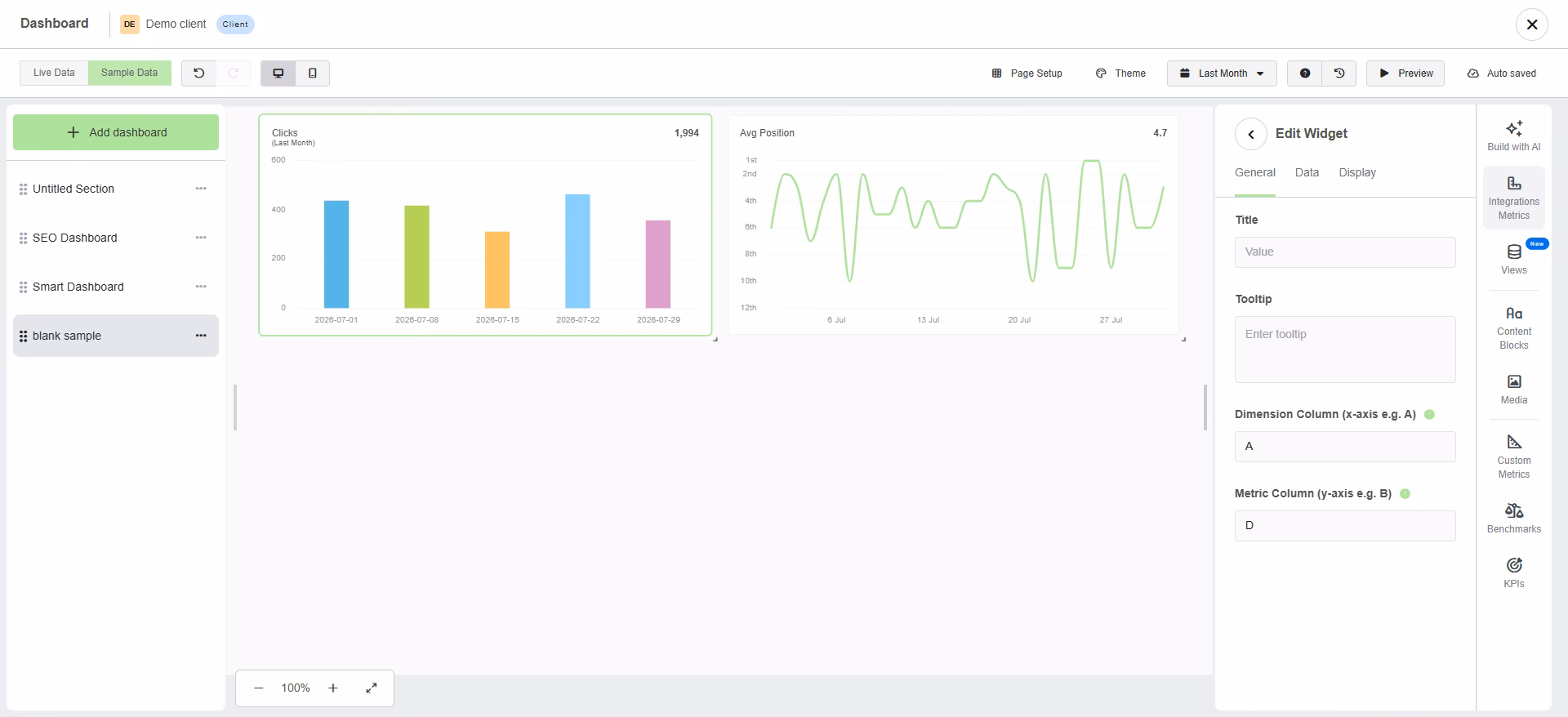Switch to Live Data mode
Image resolution: width=1568 pixels, height=717 pixels.
(x=54, y=73)
